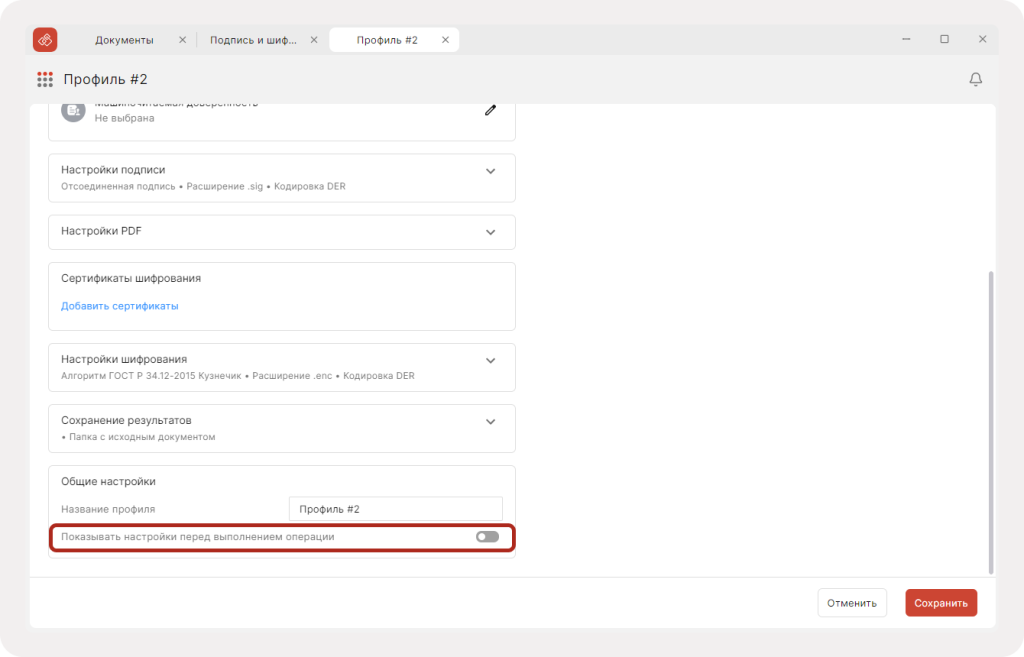Click the Не выбрана status text
This screenshot has height=657, width=1024.
click(125, 118)
